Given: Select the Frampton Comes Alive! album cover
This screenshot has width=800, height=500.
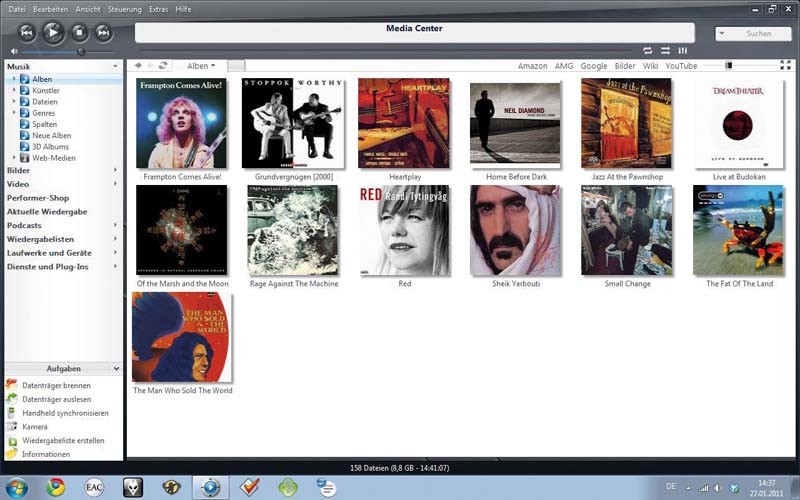Looking at the screenshot, I should pos(181,123).
